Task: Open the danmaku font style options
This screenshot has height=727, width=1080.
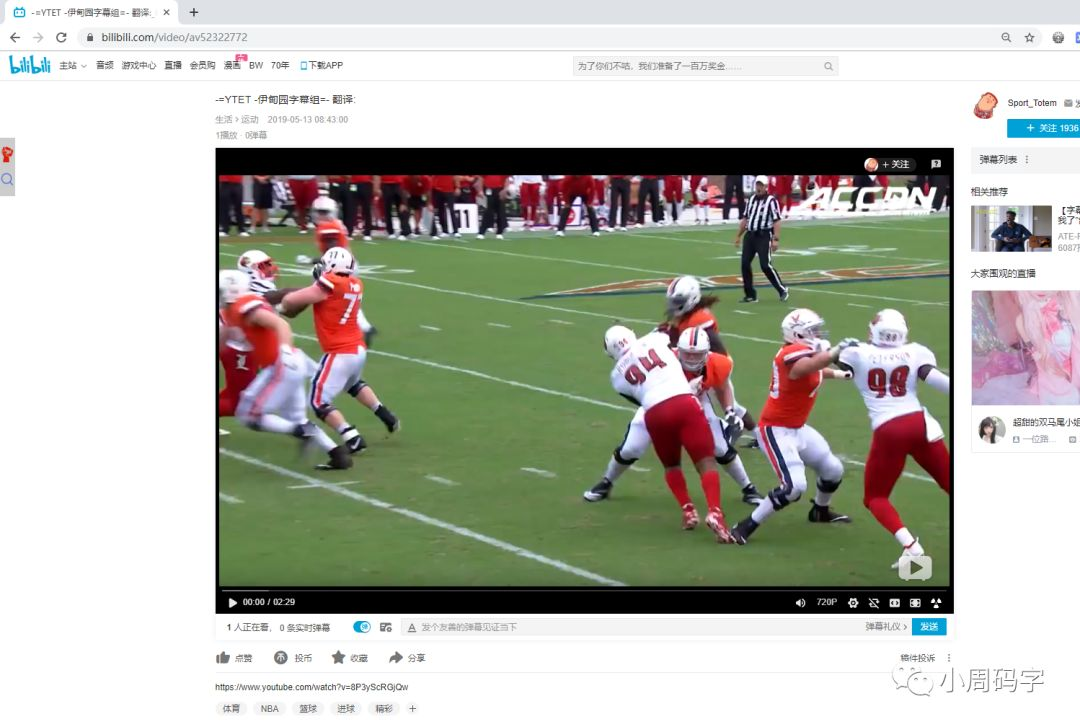Action: pos(412,627)
